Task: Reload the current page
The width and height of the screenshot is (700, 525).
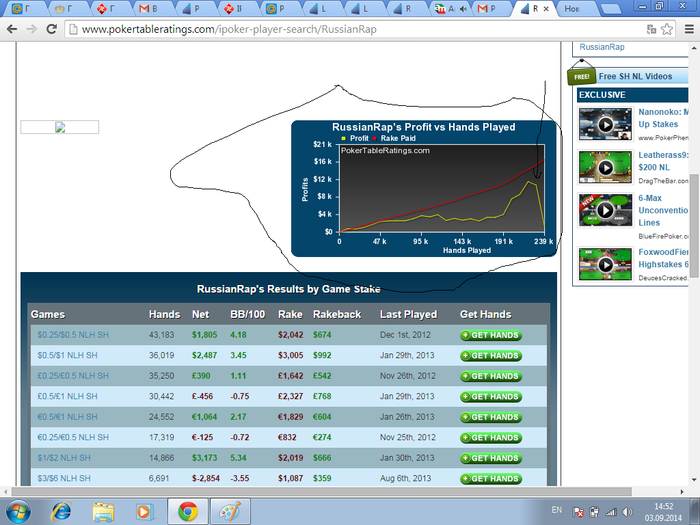Action: [x=52, y=29]
